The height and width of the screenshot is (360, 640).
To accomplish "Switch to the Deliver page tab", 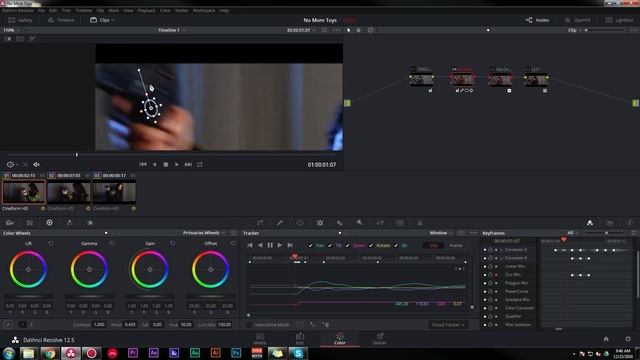I will point(380,339).
